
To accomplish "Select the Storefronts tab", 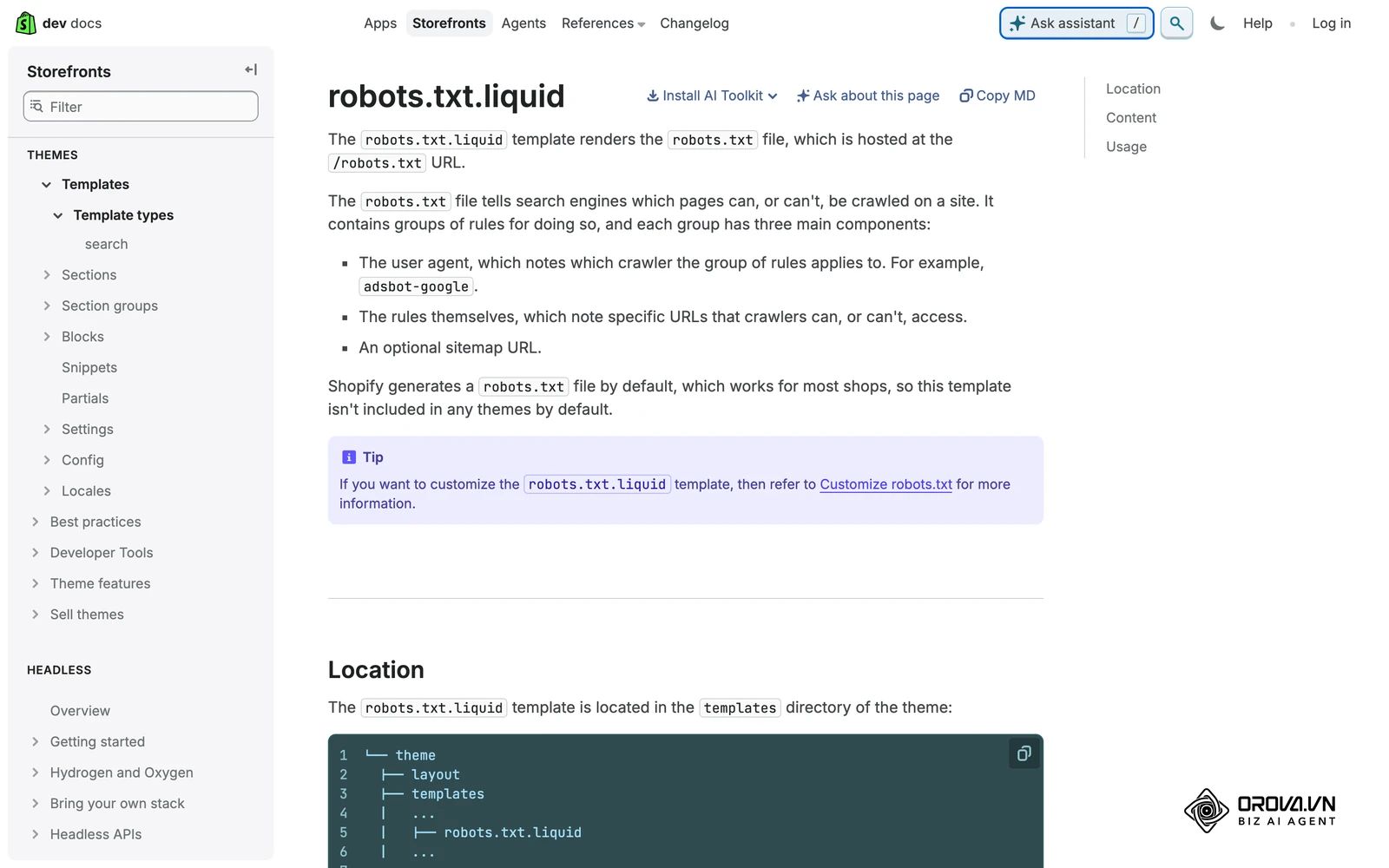I will 449,23.
